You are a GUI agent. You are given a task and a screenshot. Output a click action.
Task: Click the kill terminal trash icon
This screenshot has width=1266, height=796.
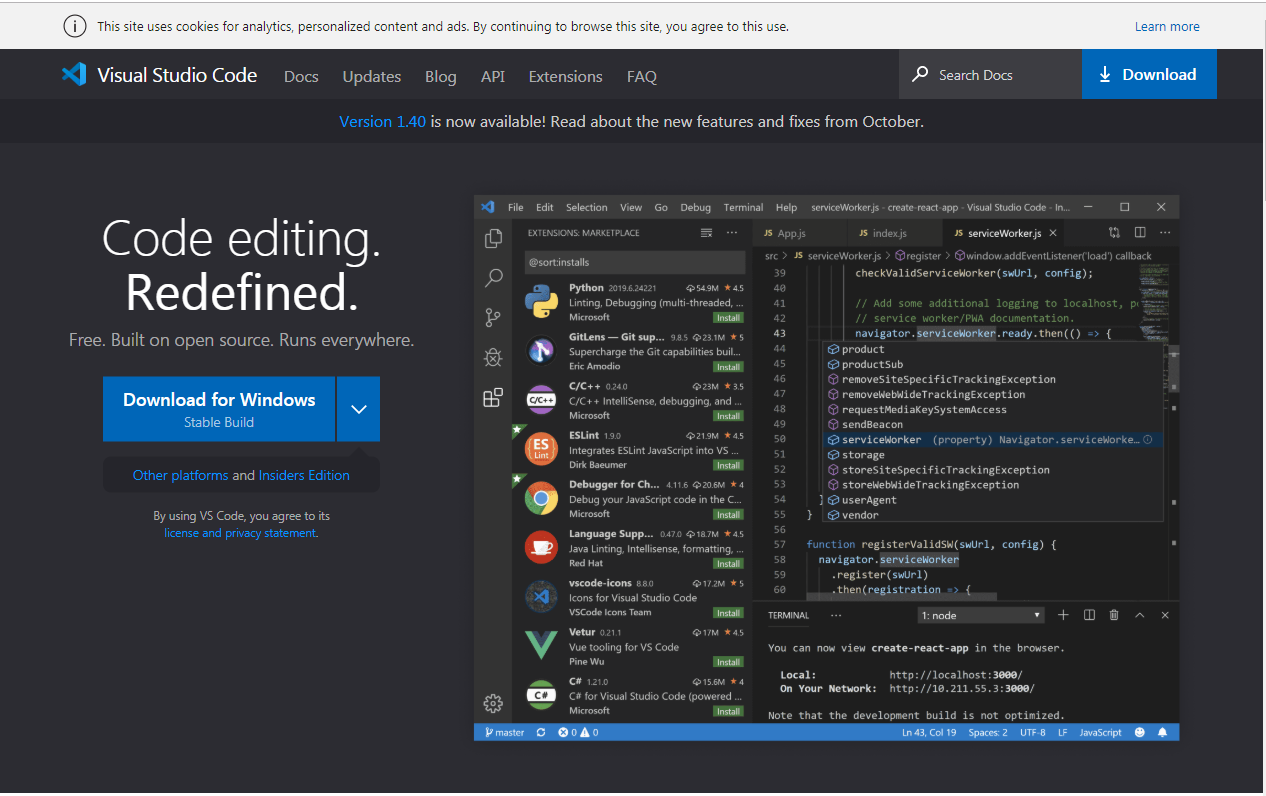tap(1114, 615)
